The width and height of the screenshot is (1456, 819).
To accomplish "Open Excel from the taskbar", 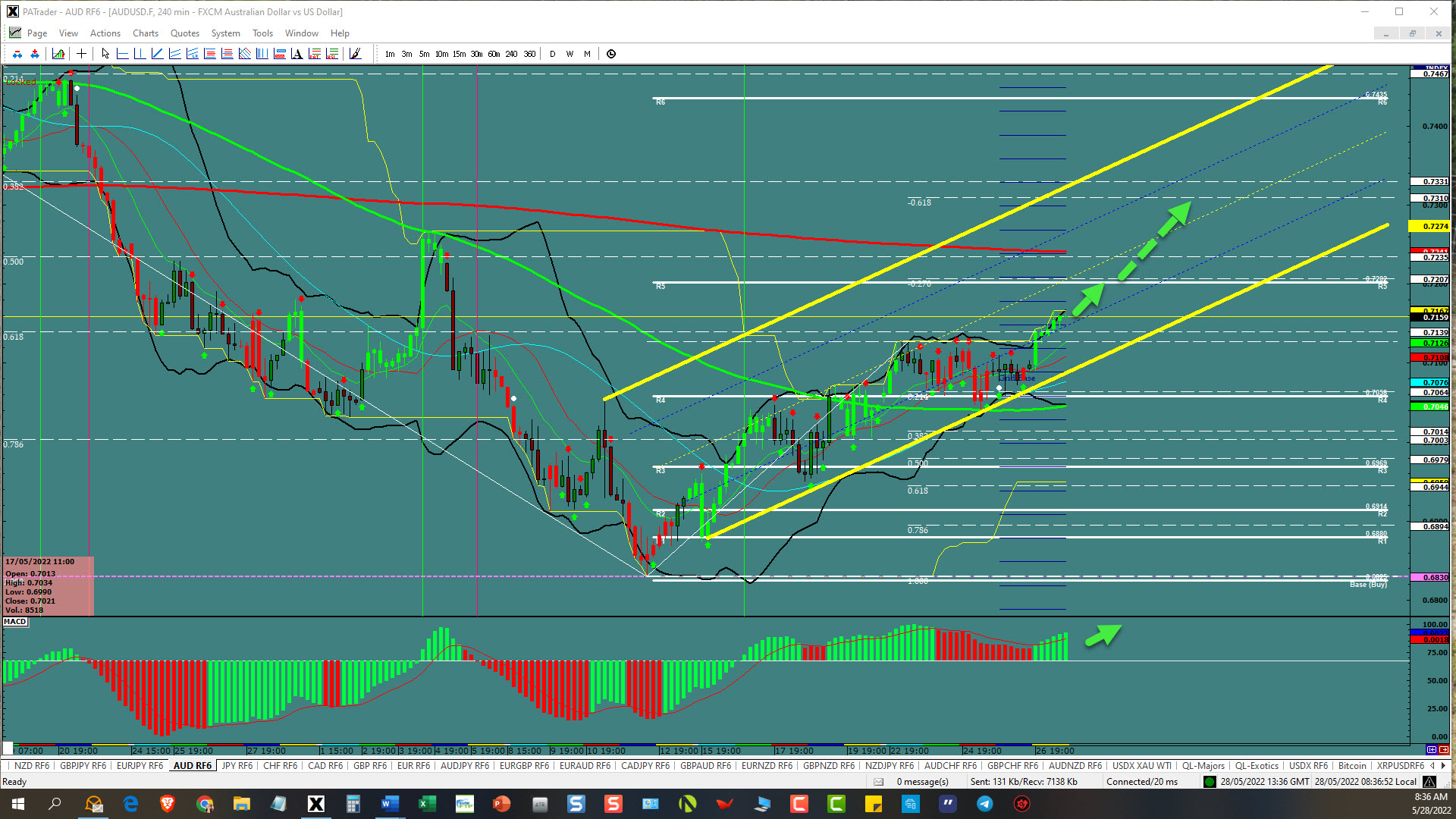I will point(427,804).
